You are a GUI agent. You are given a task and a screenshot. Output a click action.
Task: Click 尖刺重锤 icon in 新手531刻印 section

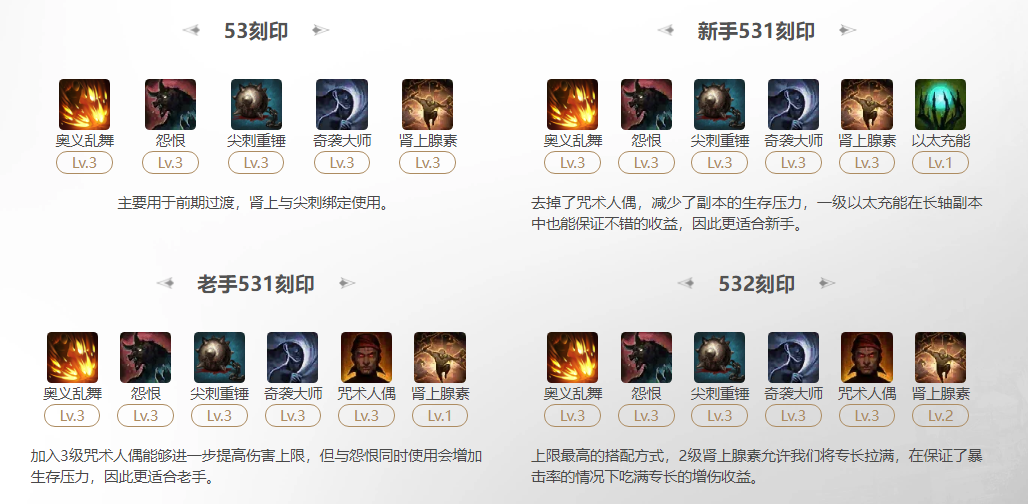[720, 104]
